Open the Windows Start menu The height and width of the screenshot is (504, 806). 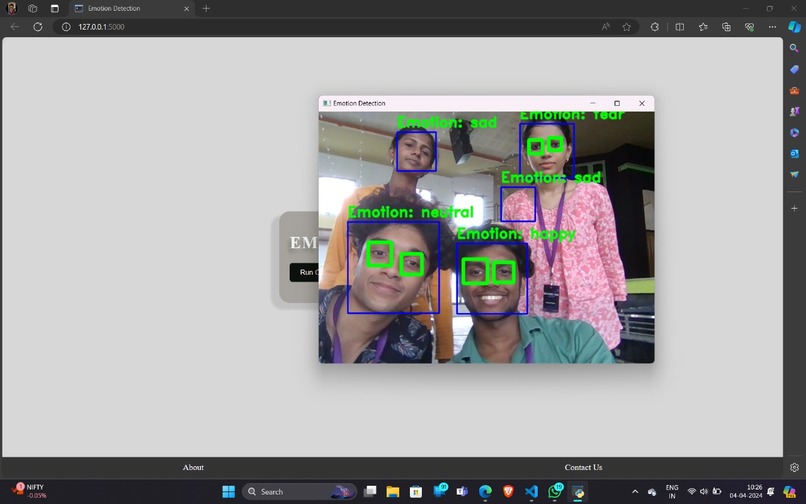pyautogui.click(x=228, y=492)
